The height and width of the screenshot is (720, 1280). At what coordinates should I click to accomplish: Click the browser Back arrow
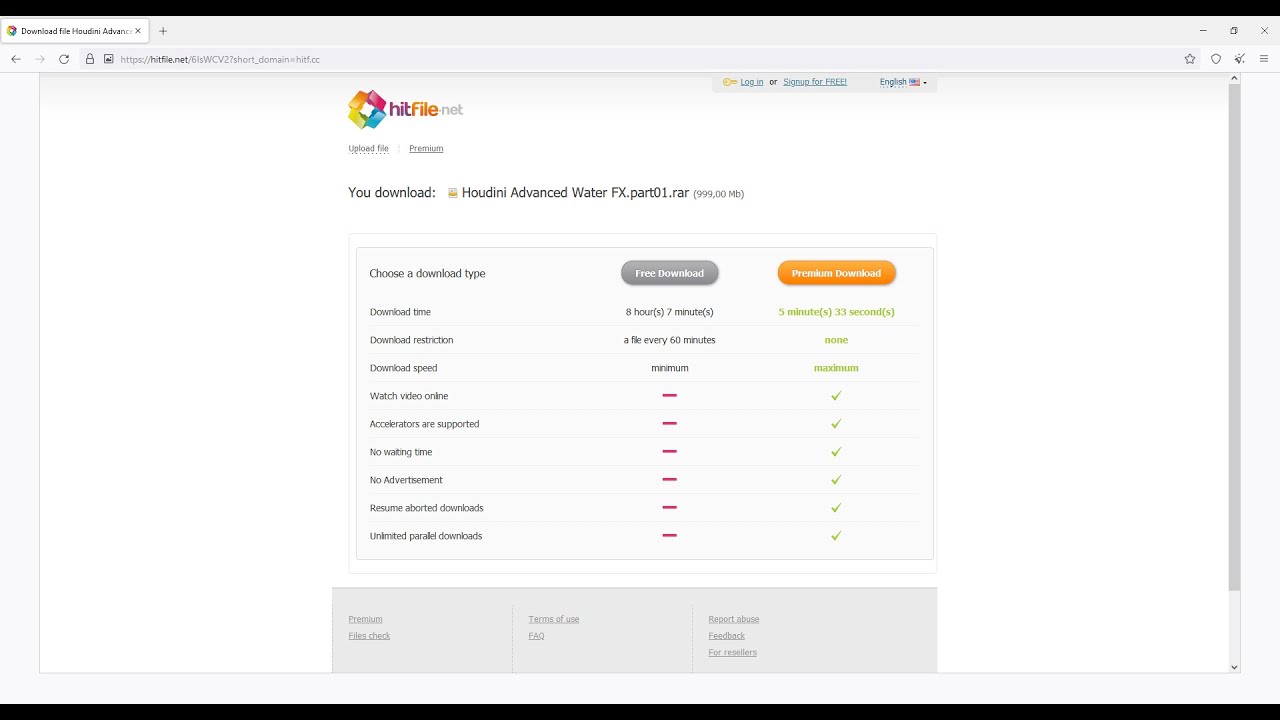16,59
